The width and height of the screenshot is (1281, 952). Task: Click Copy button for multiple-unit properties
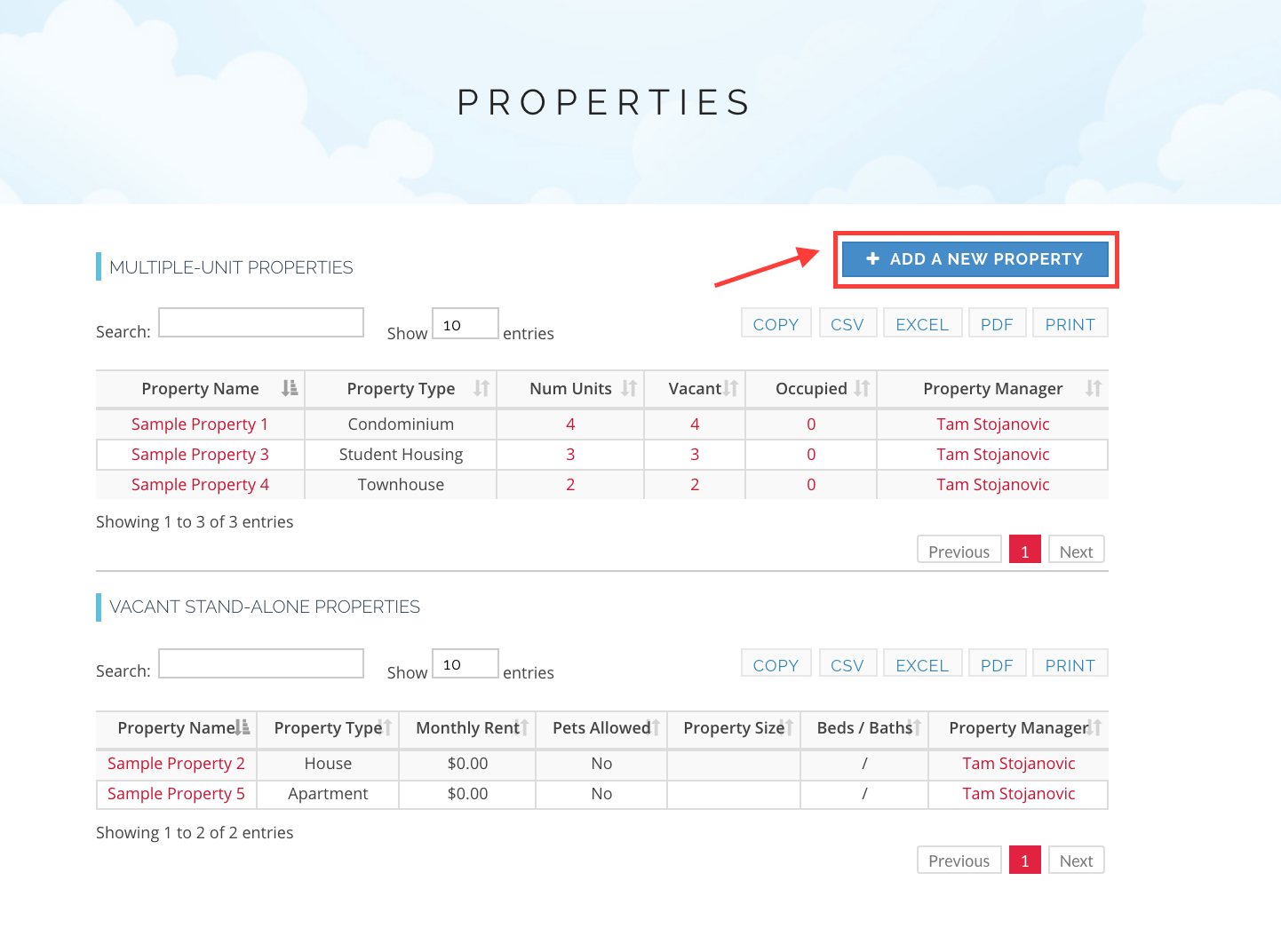pos(776,323)
